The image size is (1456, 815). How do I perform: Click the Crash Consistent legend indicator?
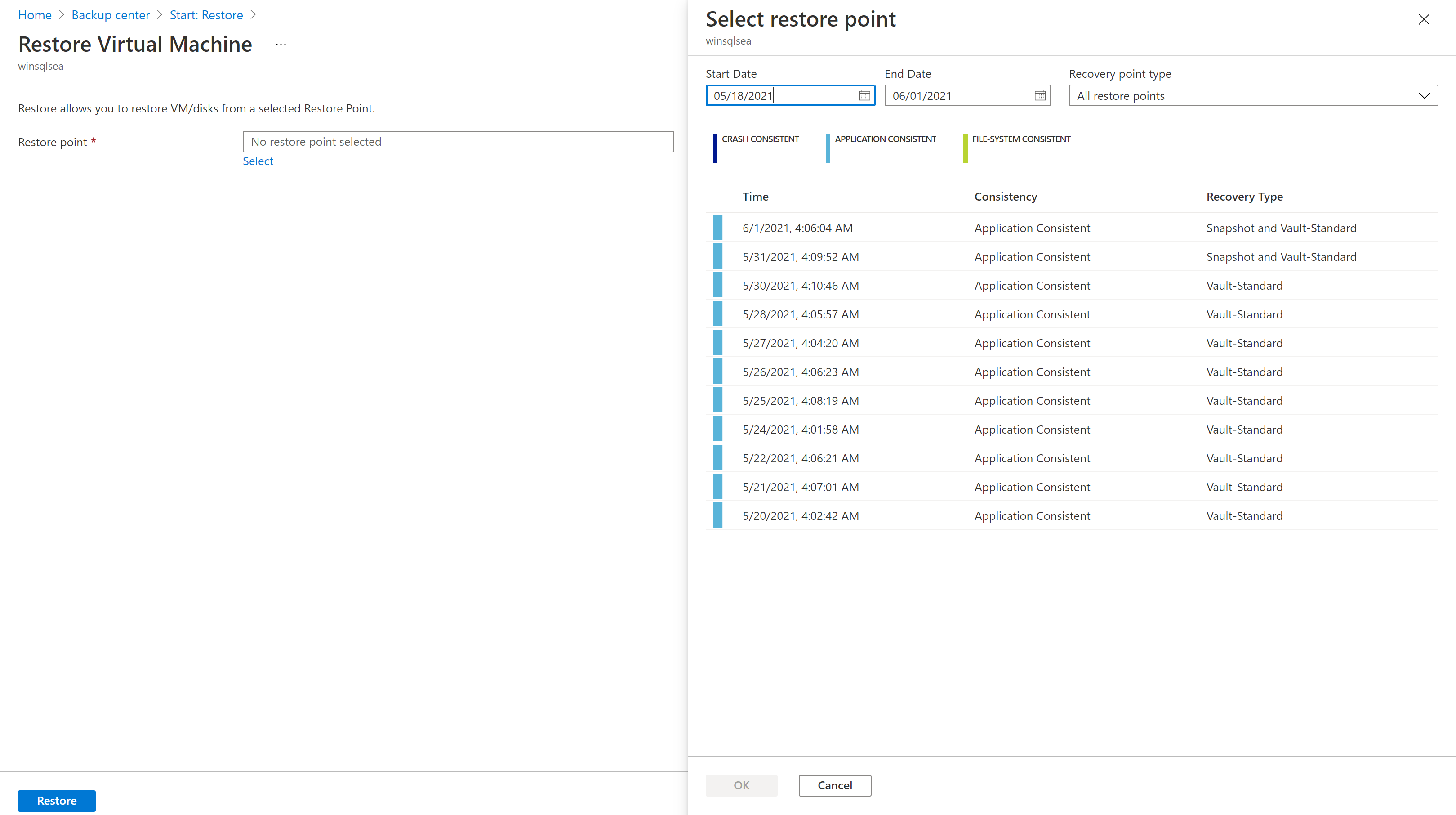click(x=713, y=142)
